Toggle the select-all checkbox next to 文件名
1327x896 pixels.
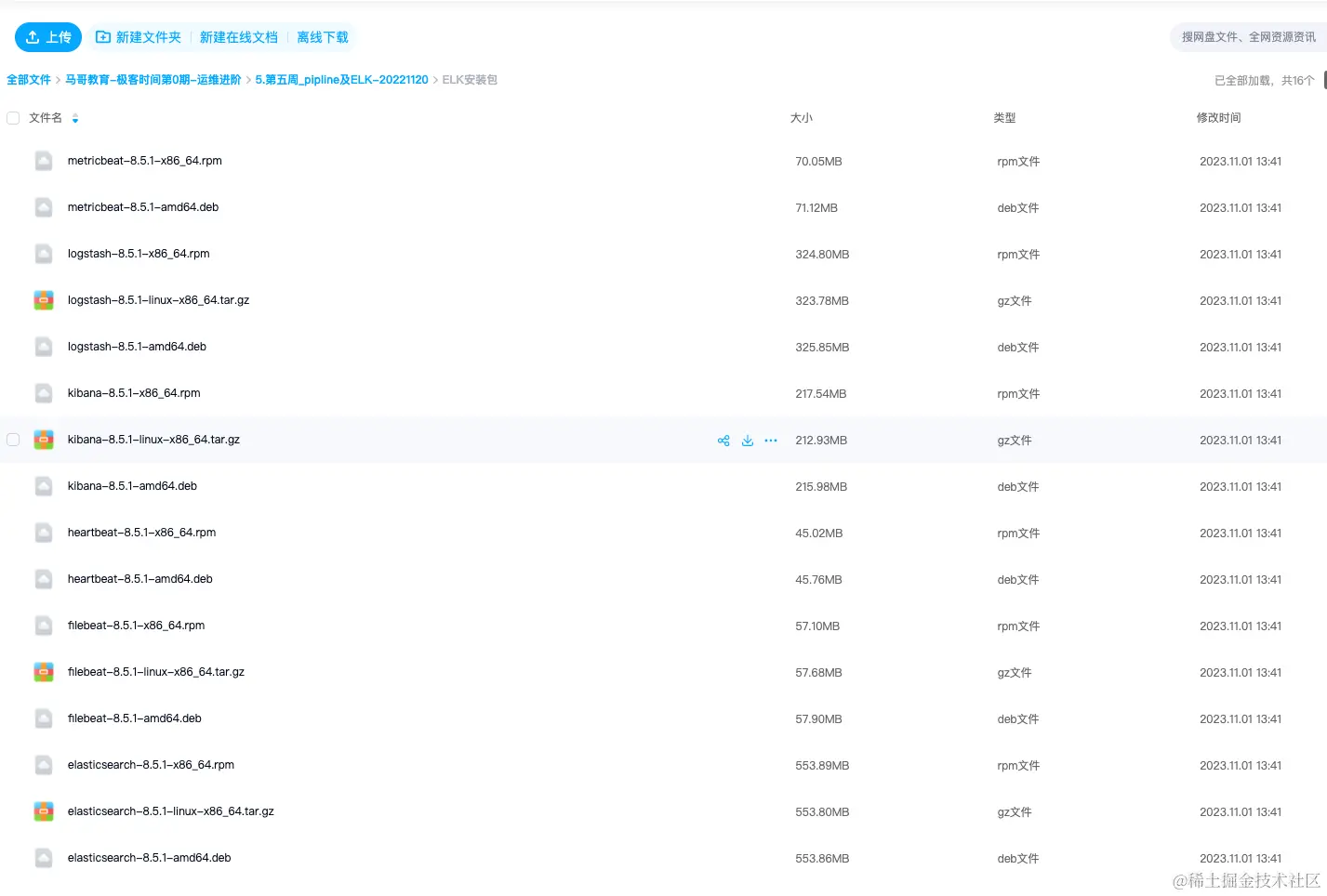pyautogui.click(x=13, y=118)
